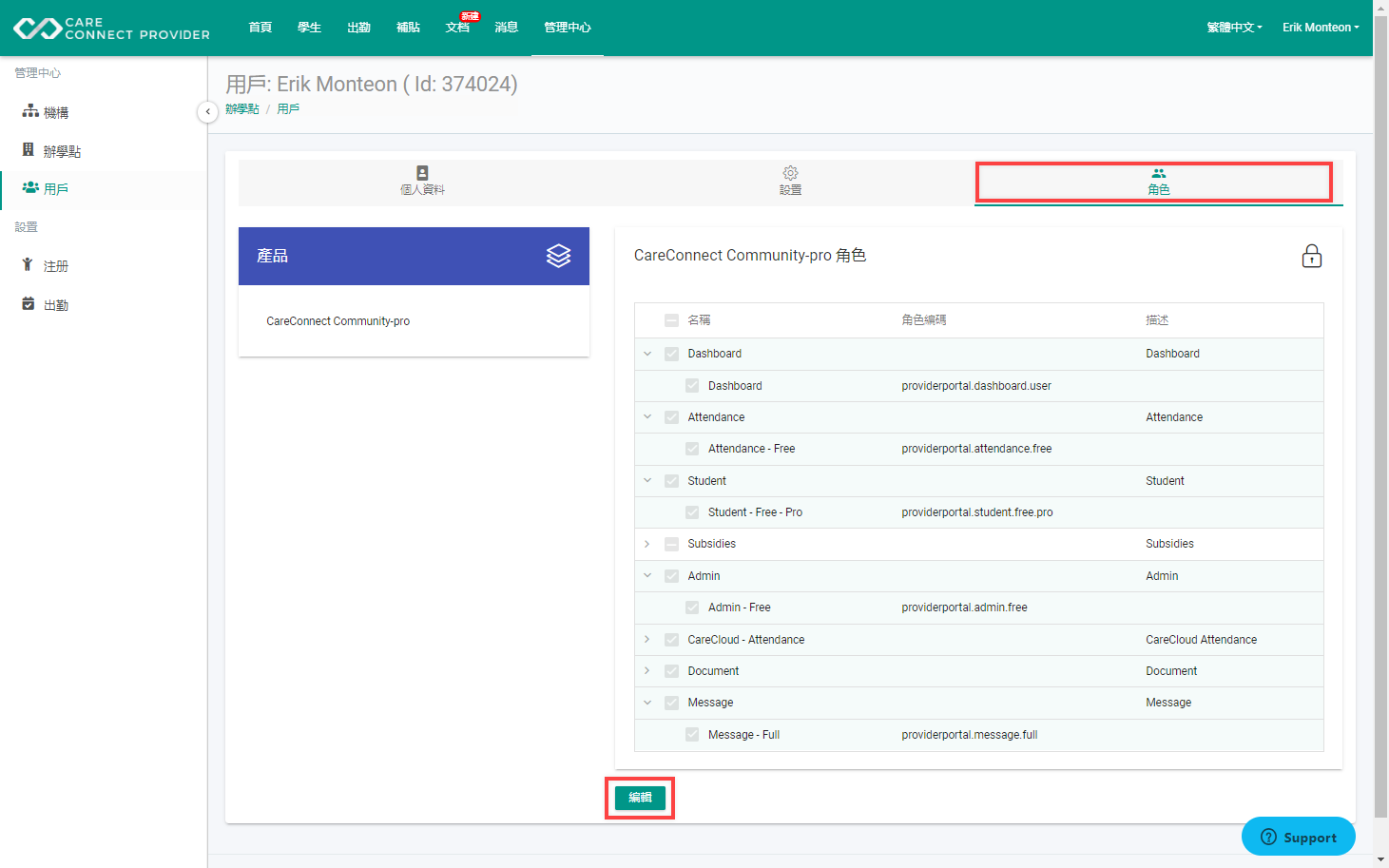The height and width of the screenshot is (868, 1389).
Task: Open the 出勤 top menu item
Action: coord(358,28)
